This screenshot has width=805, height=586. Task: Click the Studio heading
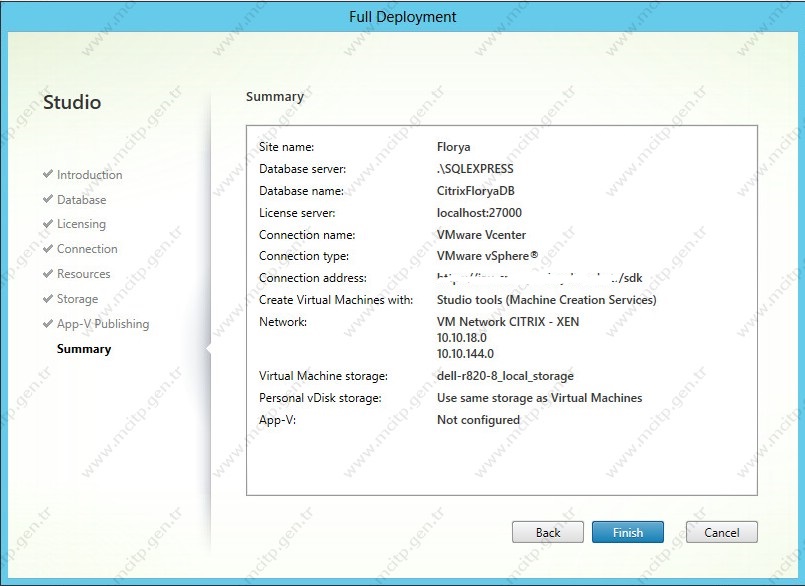tap(72, 102)
